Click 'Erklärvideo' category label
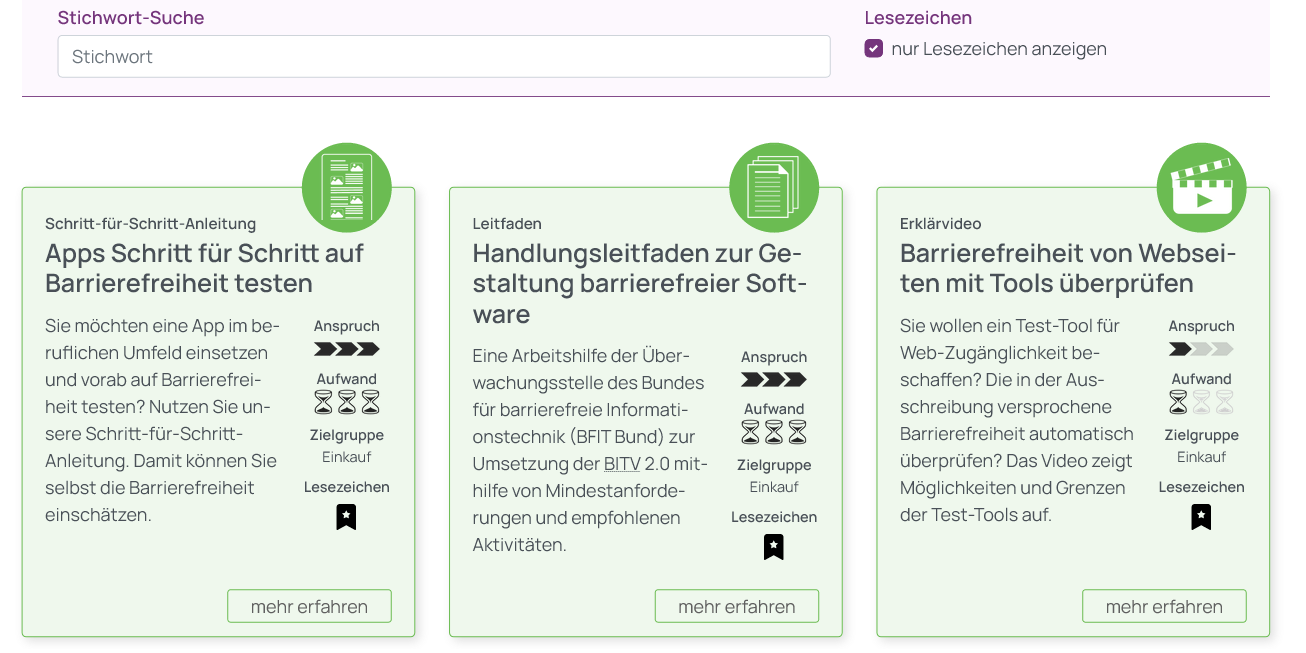Screen dimensions: 1306x653 click(x=941, y=224)
